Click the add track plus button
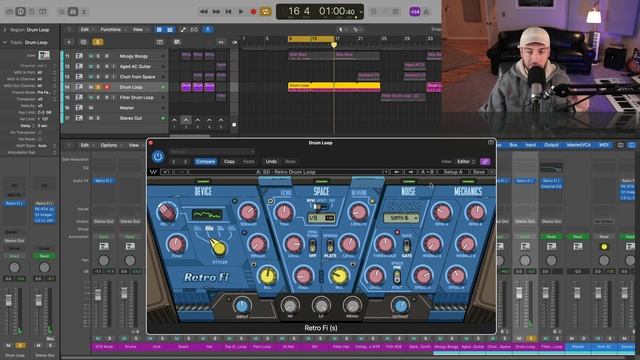The height and width of the screenshot is (360, 640). 69,42
